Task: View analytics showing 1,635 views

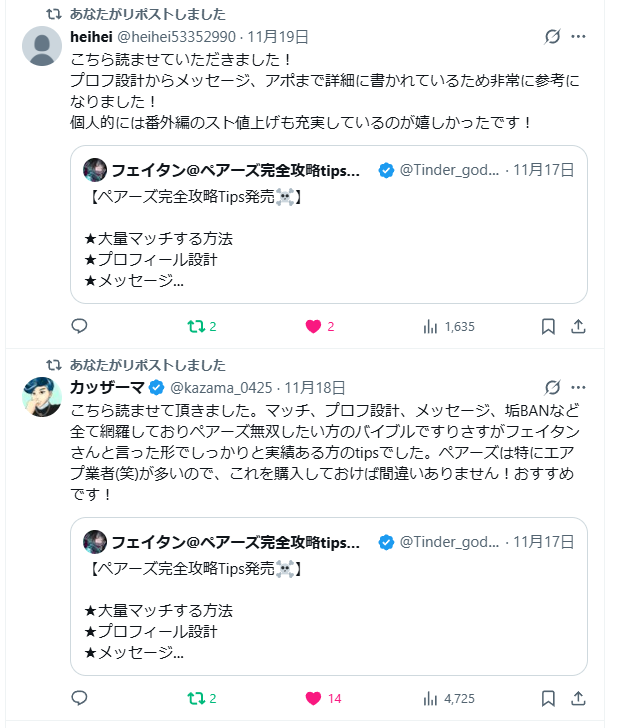Action: pos(449,326)
